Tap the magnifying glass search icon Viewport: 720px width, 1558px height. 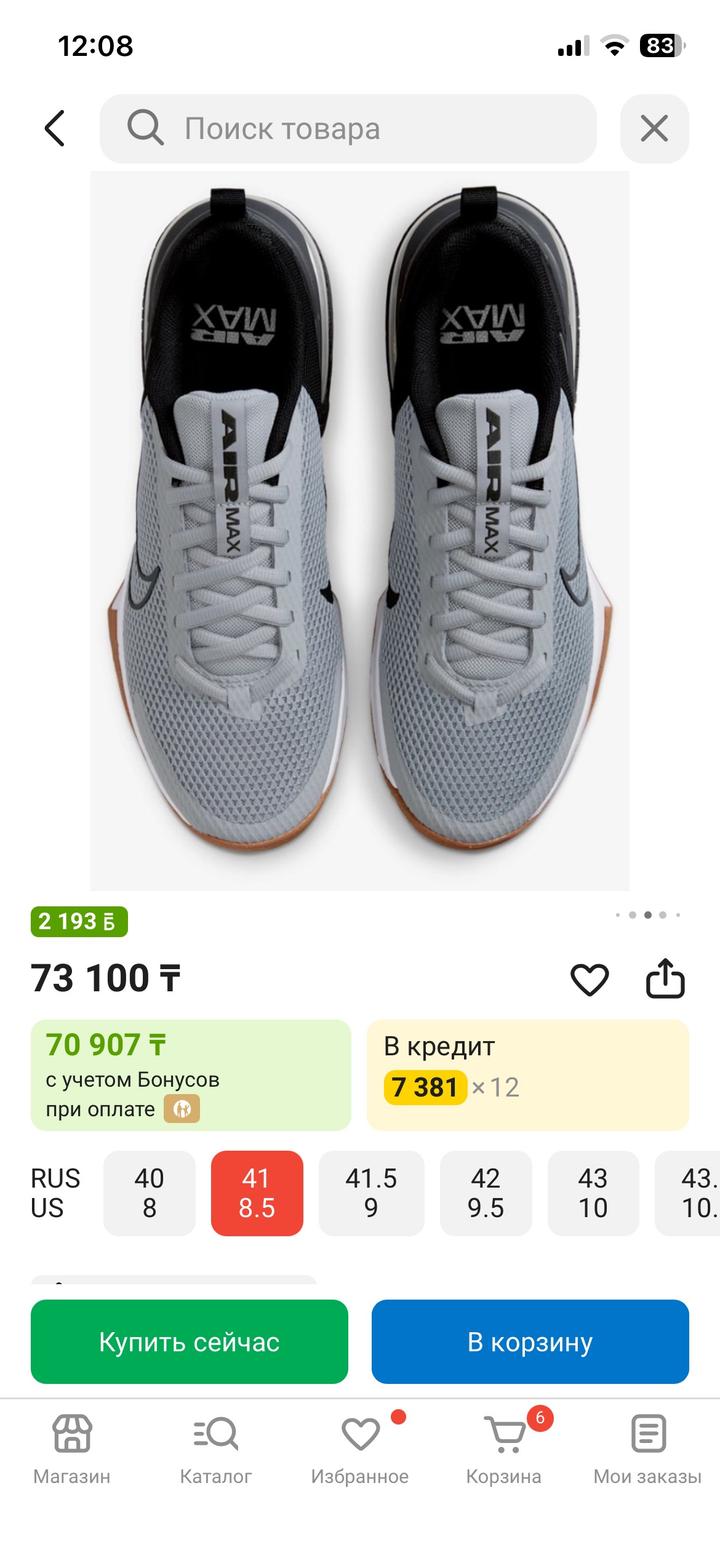pyautogui.click(x=145, y=128)
